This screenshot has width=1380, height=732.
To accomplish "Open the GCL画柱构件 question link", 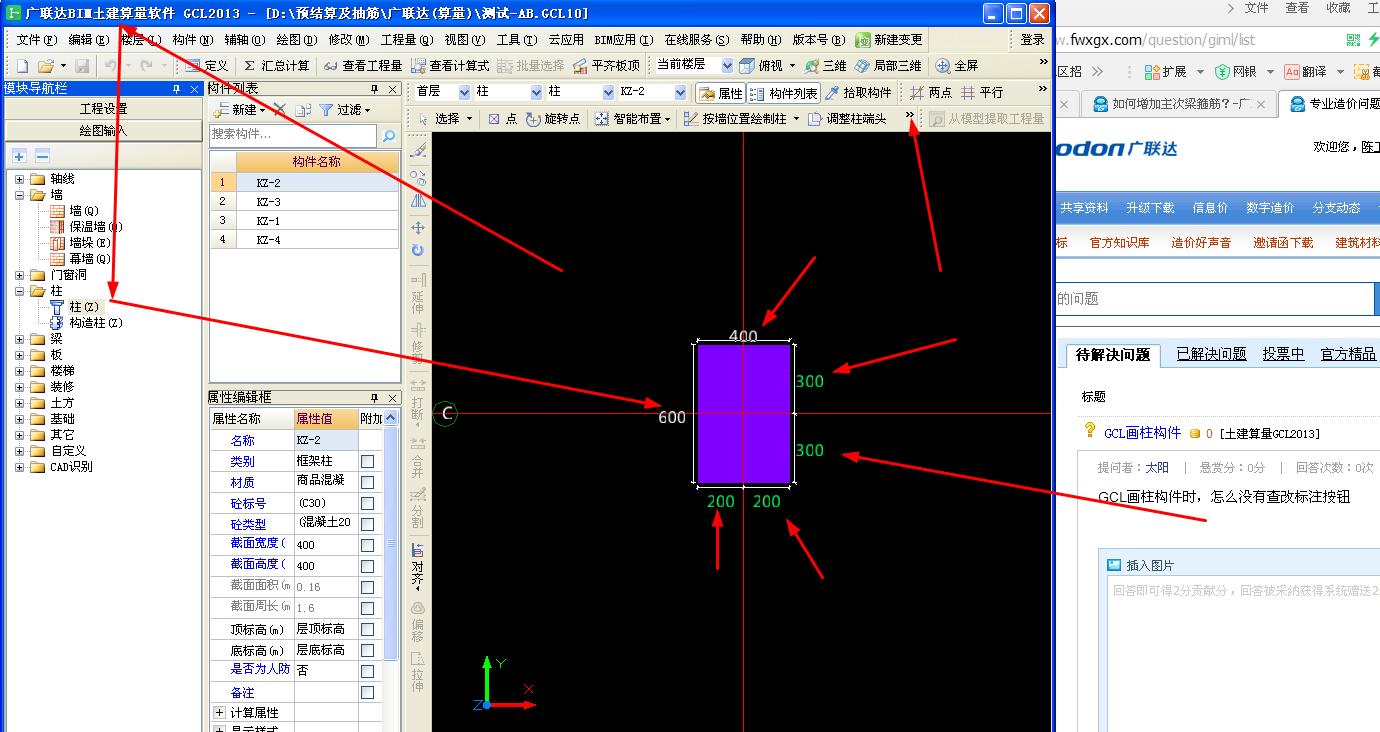I will pos(1142,433).
